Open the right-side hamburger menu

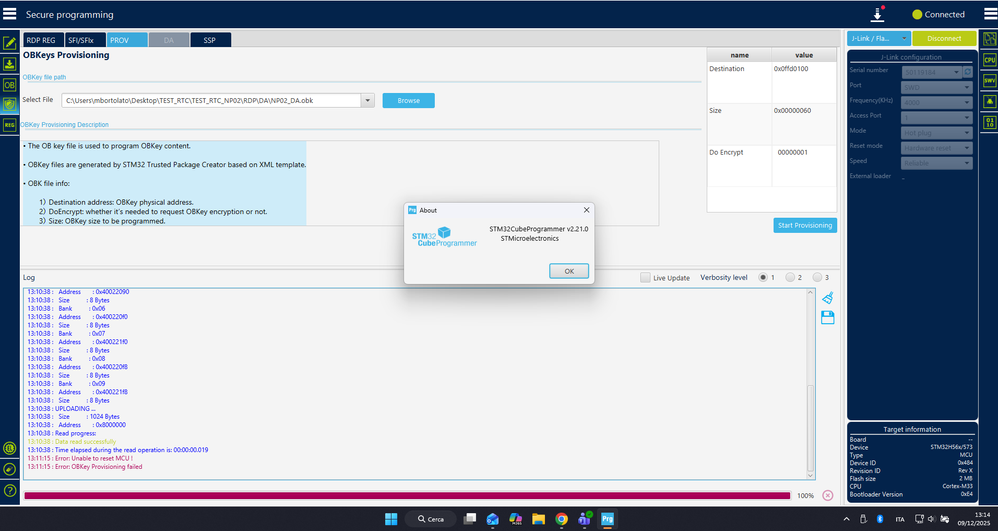[990, 14]
